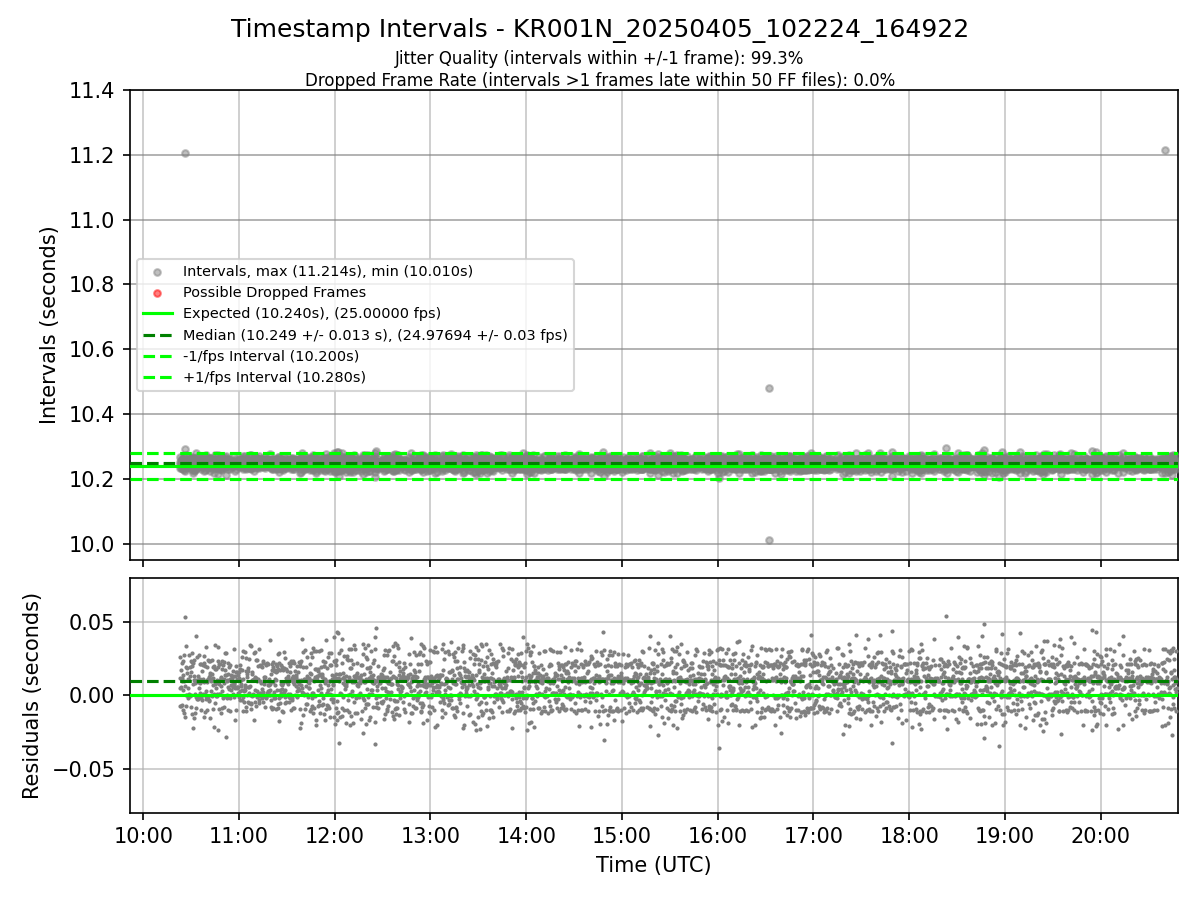Viewport: 1200px width, 900px height.
Task: Click the red 'Possible Dropped Frames' legend marker
Action: 157,293
